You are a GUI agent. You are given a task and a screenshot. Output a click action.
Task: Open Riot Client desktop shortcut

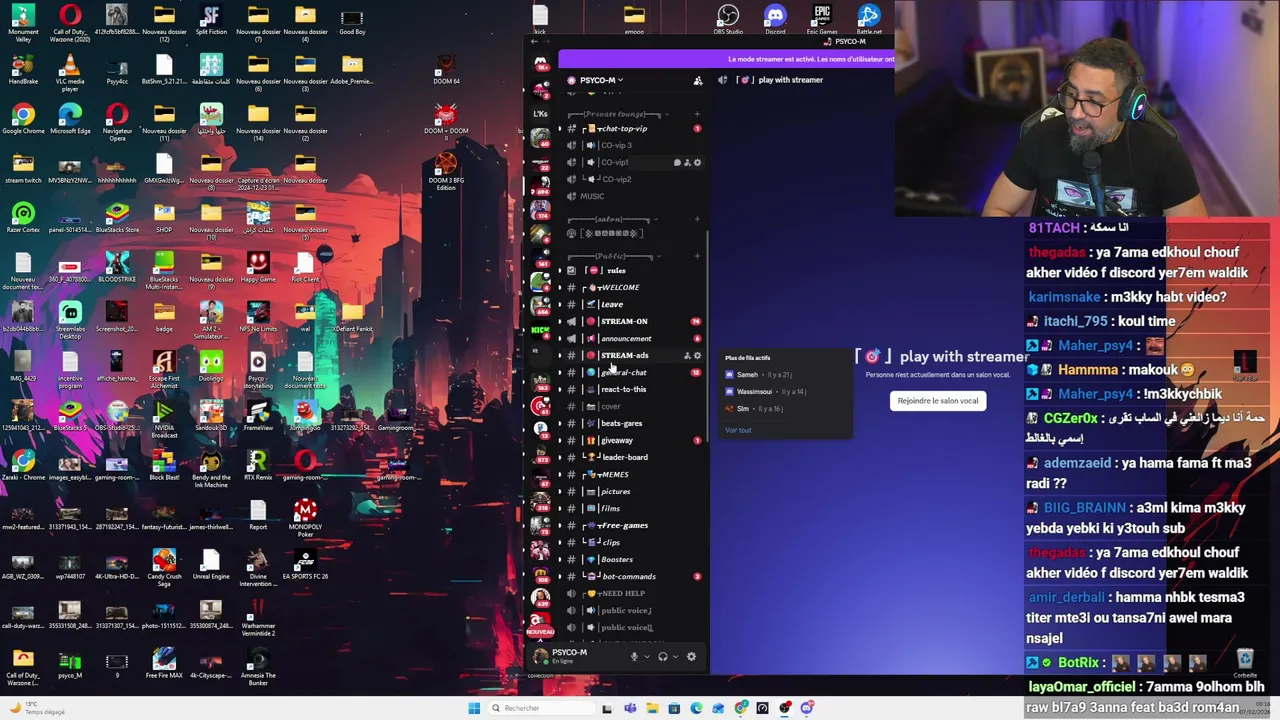[x=305, y=267]
